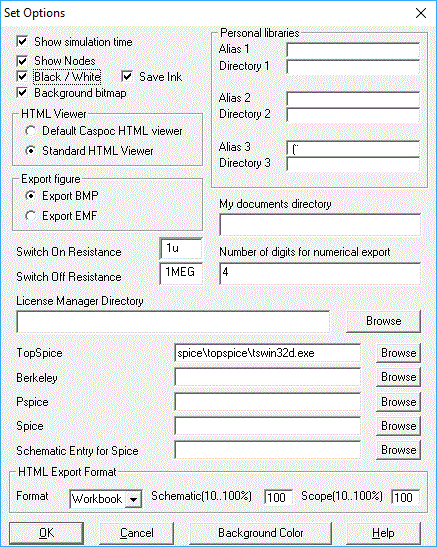Toggle the Black / White checkbox
This screenshot has height=547, width=437.
22,77
